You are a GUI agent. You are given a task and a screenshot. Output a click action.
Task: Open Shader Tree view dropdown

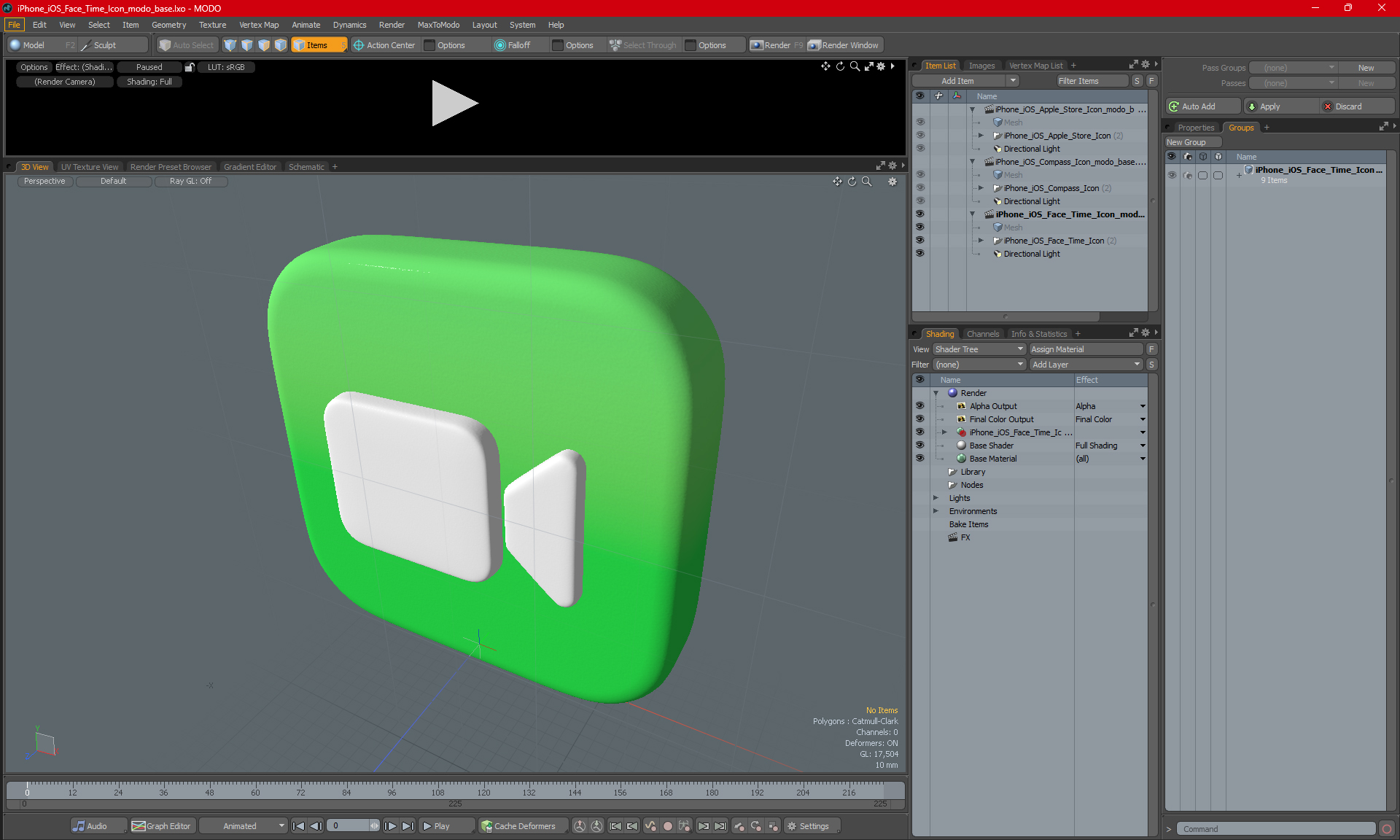(979, 349)
